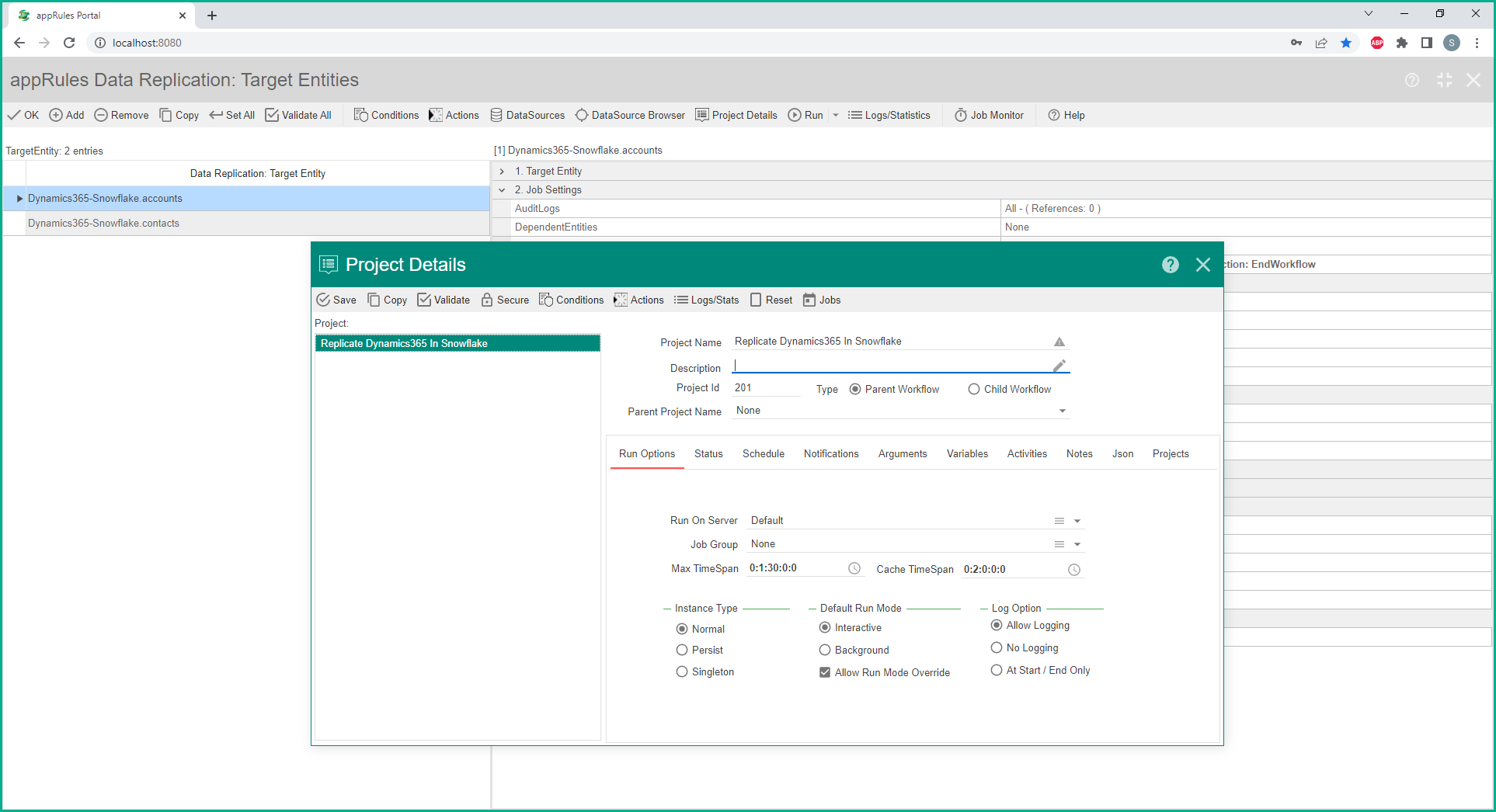Open Conditions from the main toolbar
This screenshot has height=812, width=1496.
386,115
